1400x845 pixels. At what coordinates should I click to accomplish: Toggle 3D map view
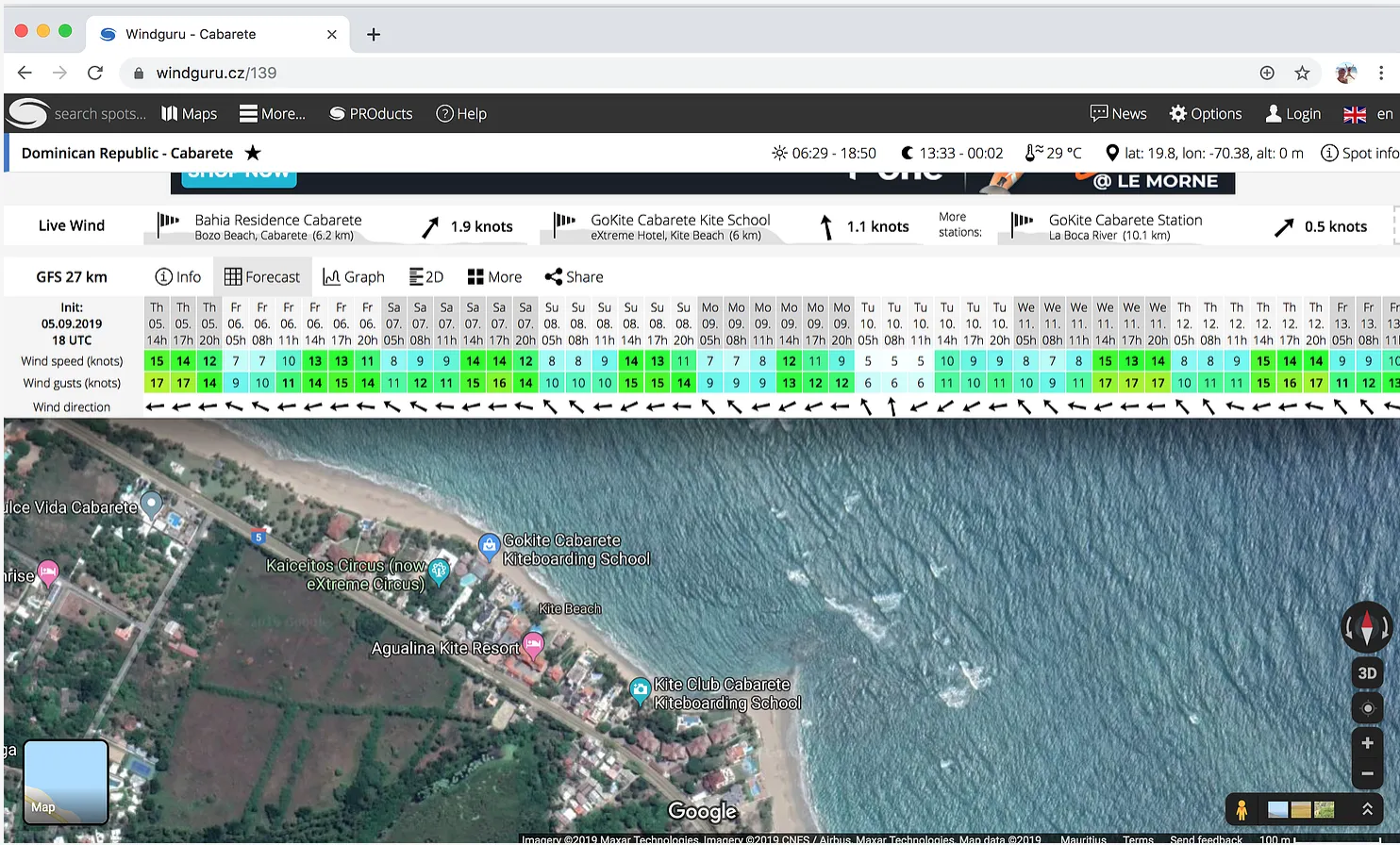coord(1367,673)
